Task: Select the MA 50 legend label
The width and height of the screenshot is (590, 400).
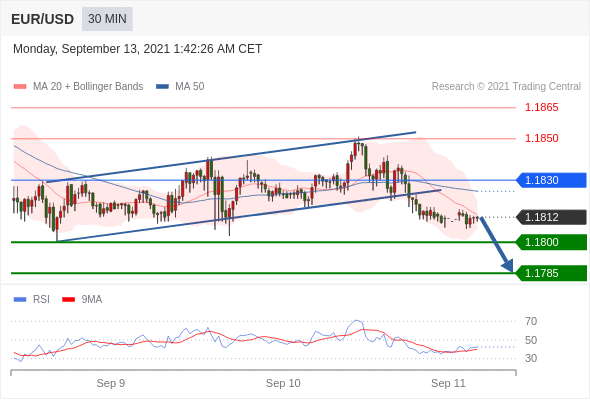Action: (190, 87)
